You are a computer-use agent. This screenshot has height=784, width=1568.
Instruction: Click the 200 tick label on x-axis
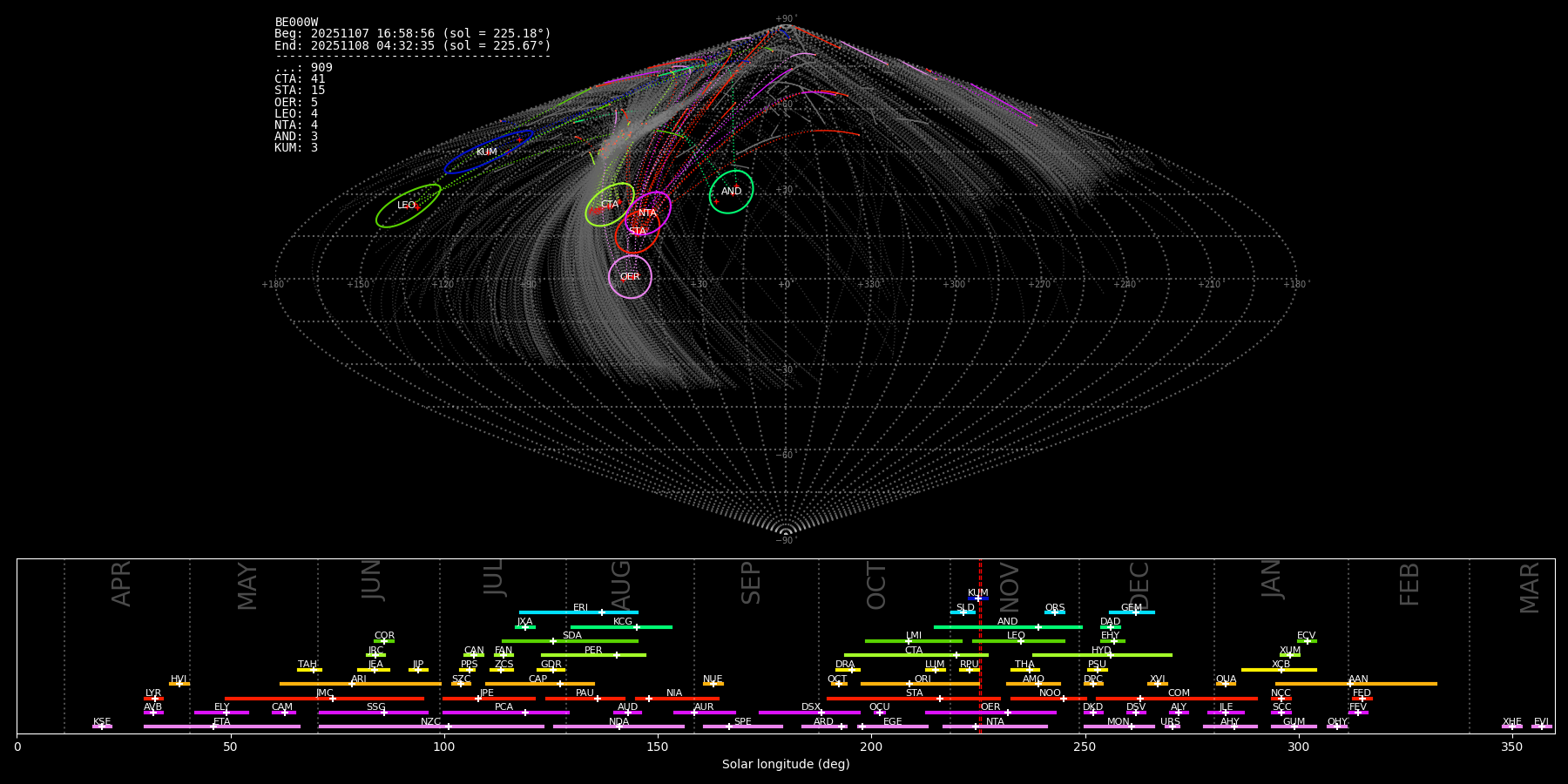coord(870,747)
